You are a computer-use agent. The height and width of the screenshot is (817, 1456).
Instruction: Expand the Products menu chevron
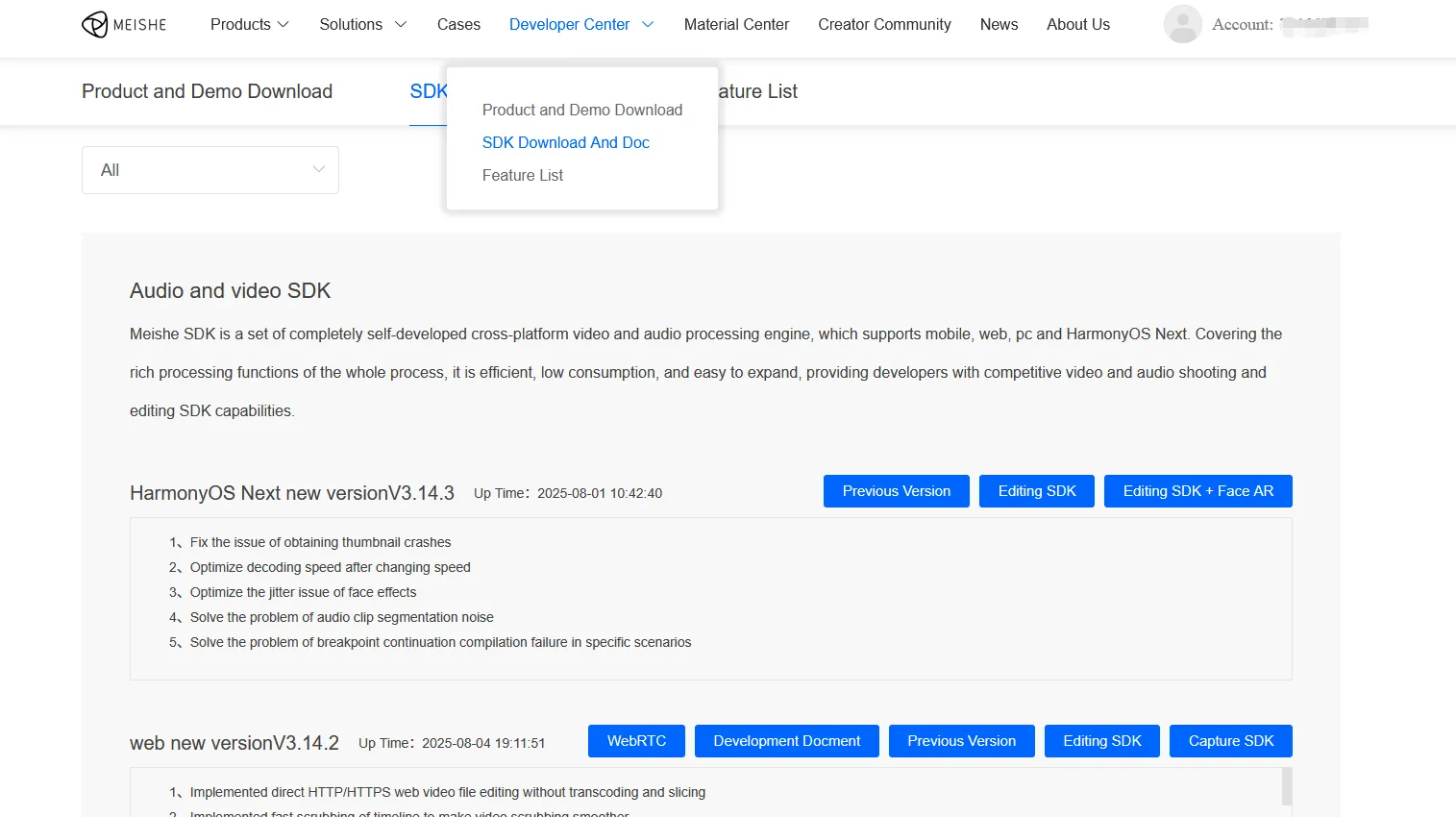coord(284,25)
